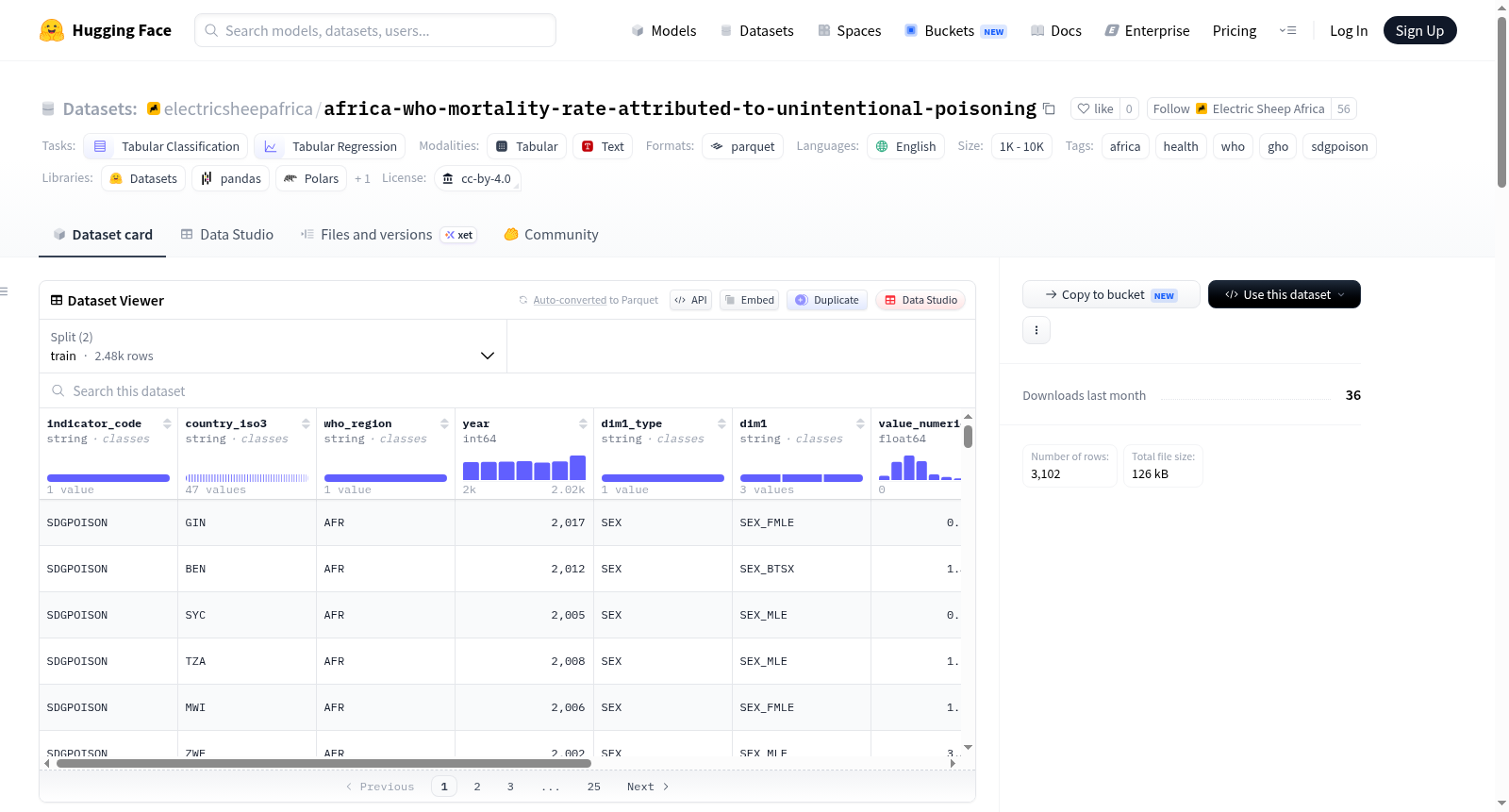
Task: Go to the Next page of rows
Action: click(648, 787)
